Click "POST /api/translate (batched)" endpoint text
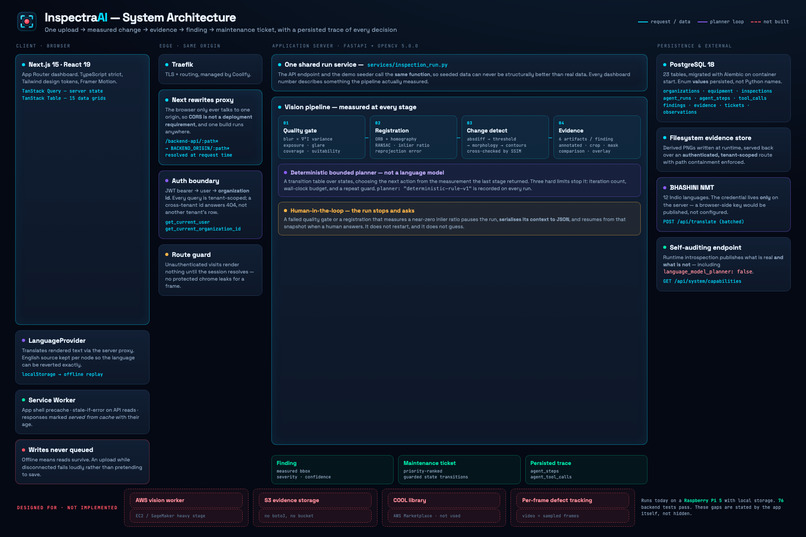Image resolution: width=806 pixels, height=537 pixels. click(703, 221)
